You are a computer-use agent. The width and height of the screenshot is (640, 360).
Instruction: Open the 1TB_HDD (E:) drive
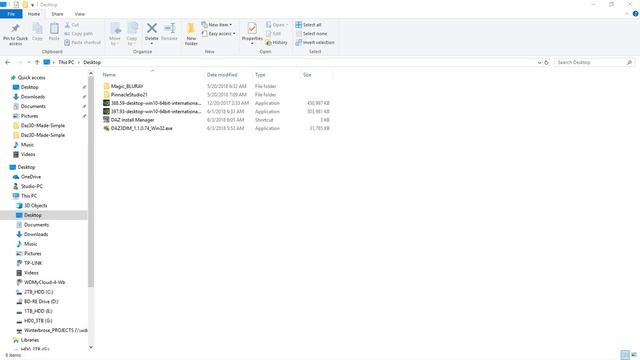click(x=38, y=311)
